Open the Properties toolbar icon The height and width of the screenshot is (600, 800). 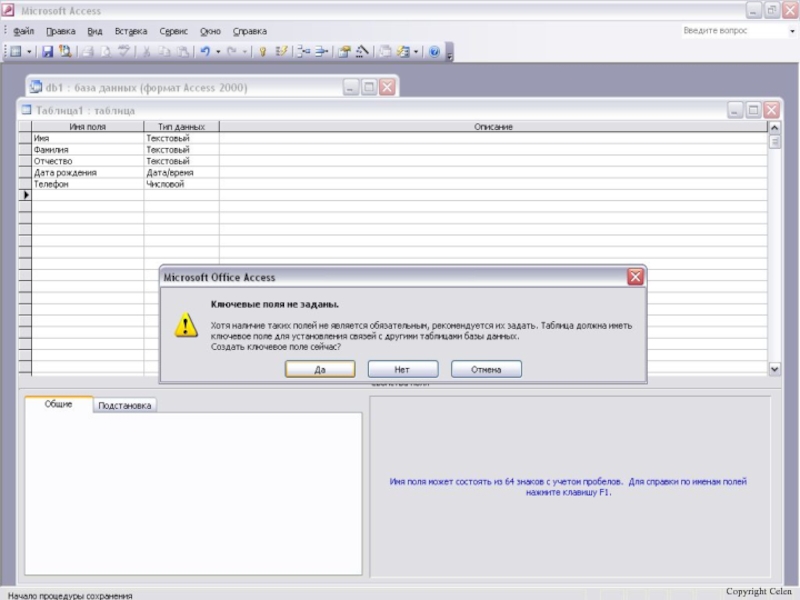[344, 51]
